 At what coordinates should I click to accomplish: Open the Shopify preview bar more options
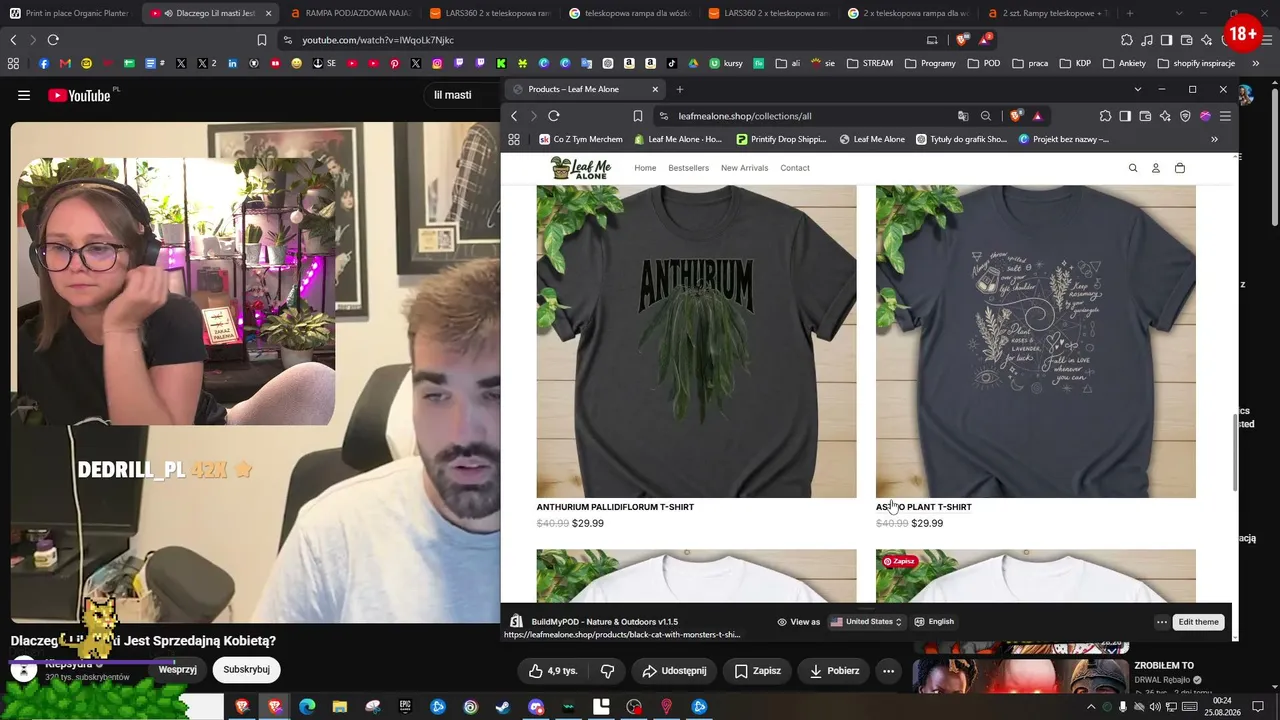[1162, 622]
